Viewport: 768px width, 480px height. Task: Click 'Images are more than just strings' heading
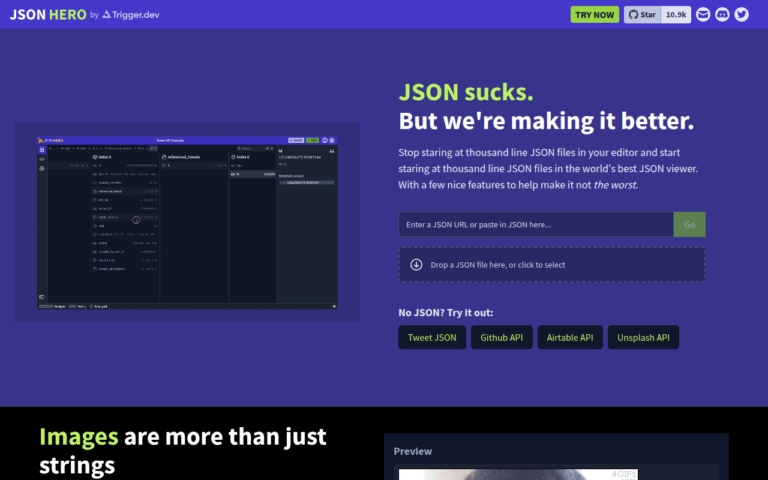(183, 451)
